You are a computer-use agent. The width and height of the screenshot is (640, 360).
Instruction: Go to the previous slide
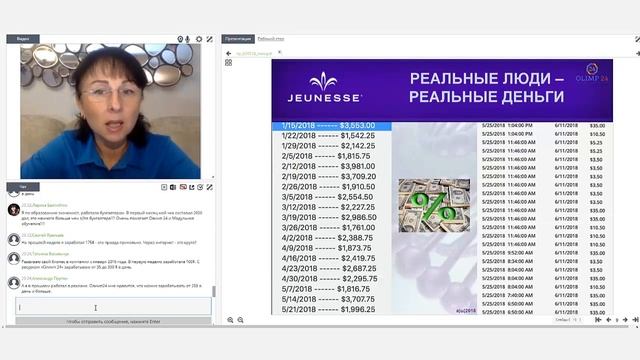click(608, 320)
